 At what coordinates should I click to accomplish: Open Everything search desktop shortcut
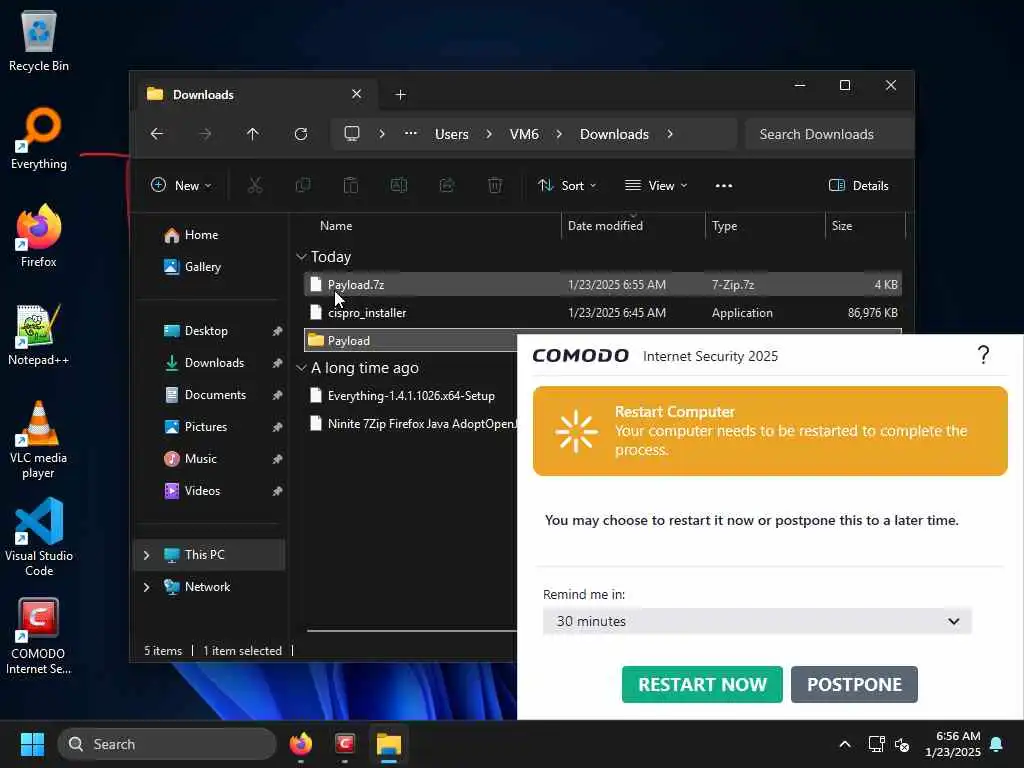(39, 138)
